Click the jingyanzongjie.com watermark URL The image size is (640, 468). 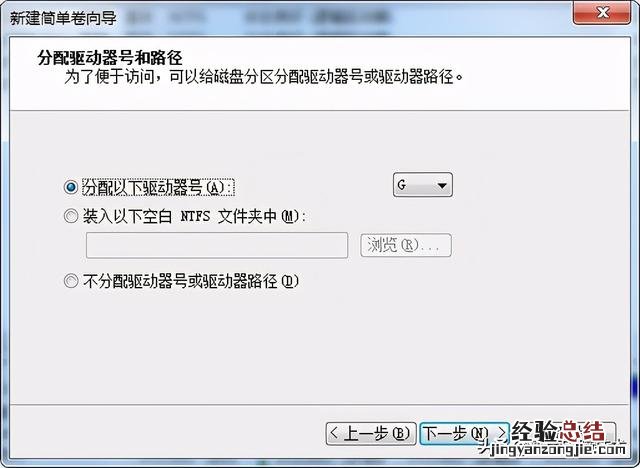pos(552,450)
